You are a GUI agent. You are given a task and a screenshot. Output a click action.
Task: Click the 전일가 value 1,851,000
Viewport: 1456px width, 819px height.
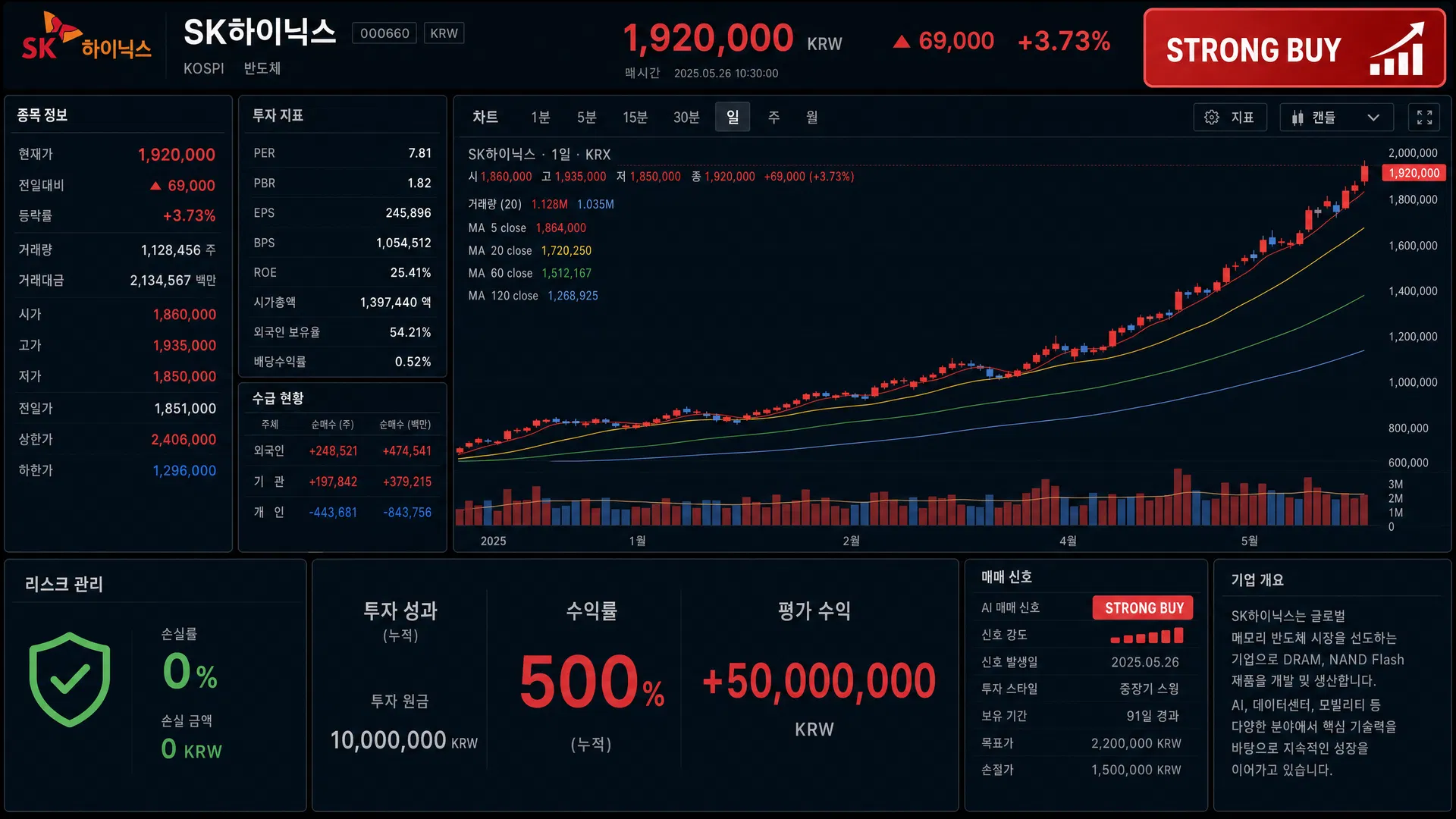(x=185, y=409)
